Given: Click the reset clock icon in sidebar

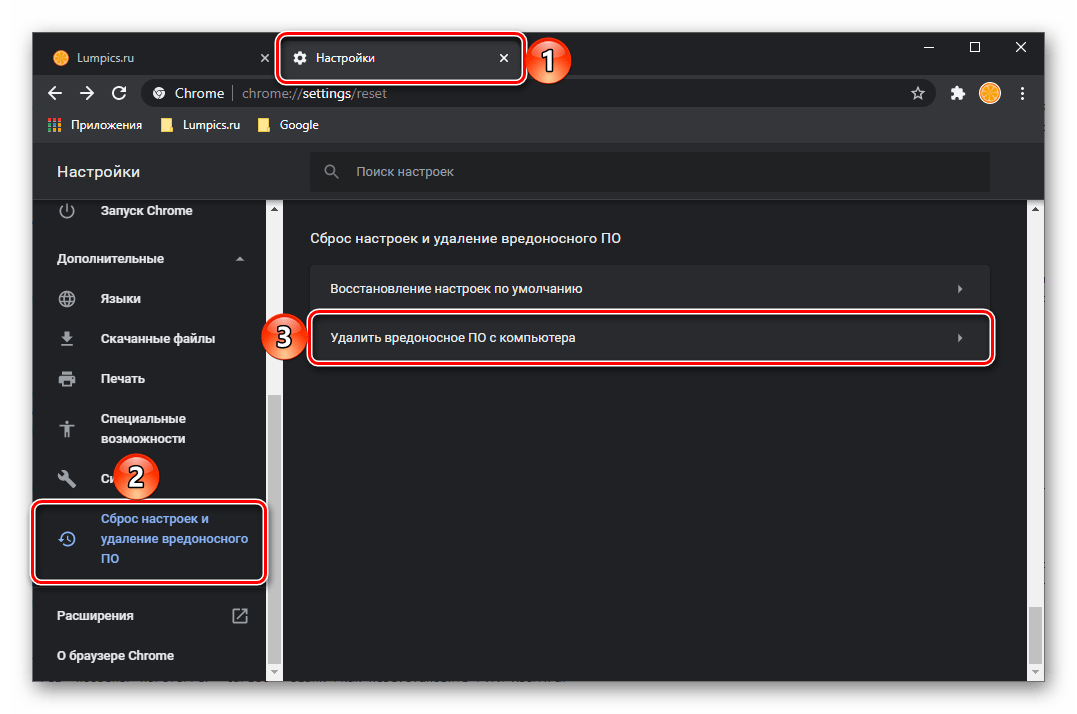Looking at the screenshot, I should point(67,539).
